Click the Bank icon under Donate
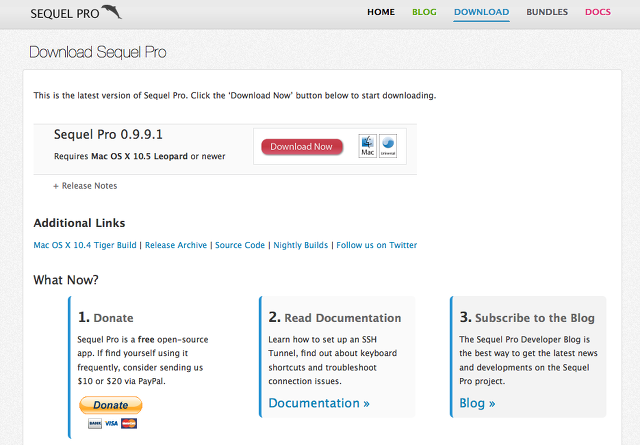640x445 pixels. (95, 423)
